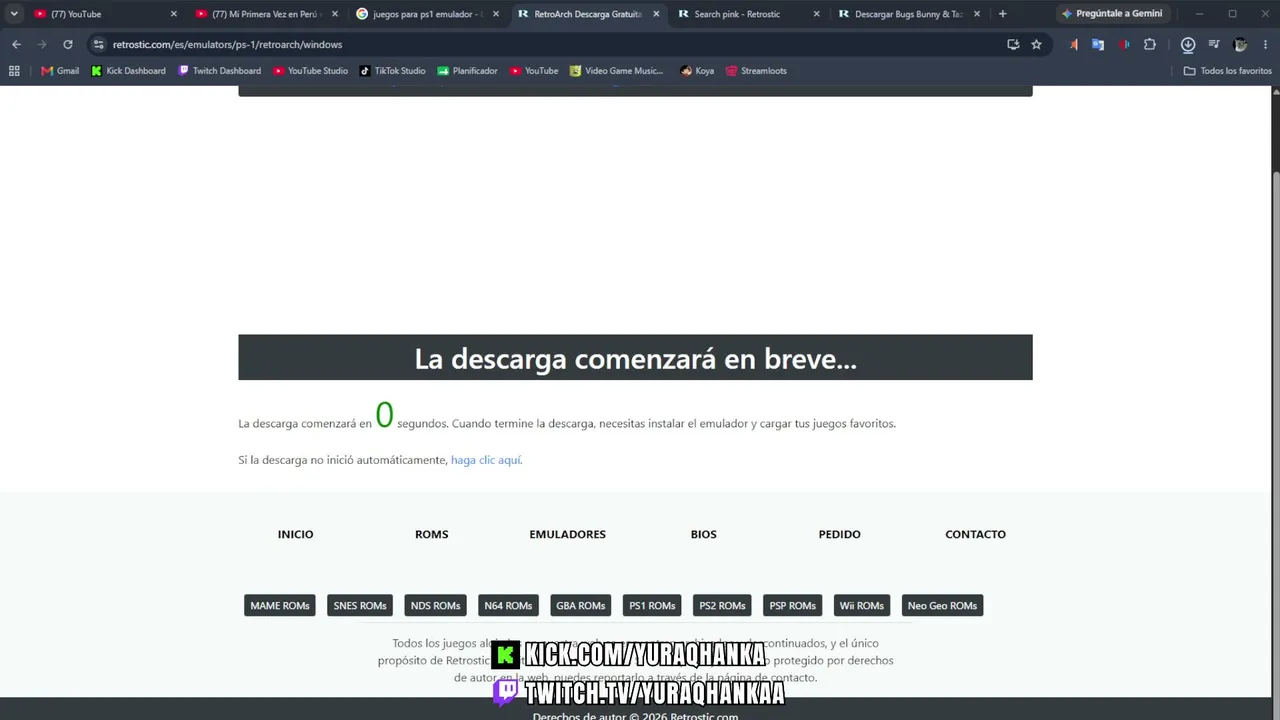Click the 'haga clic aquí' download link
This screenshot has height=720, width=1280.
486,460
